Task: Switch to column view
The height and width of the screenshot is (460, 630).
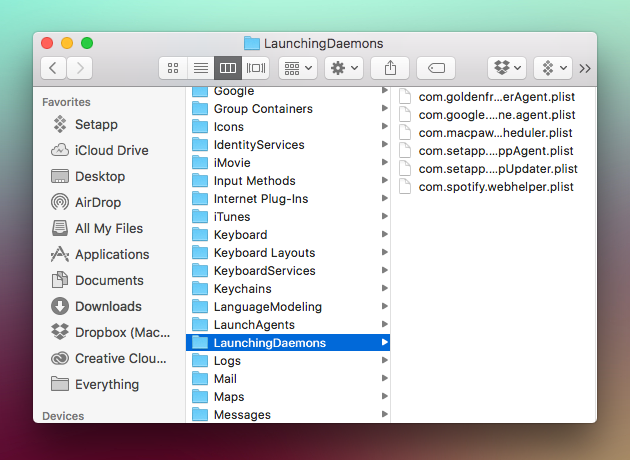Action: pos(228,68)
